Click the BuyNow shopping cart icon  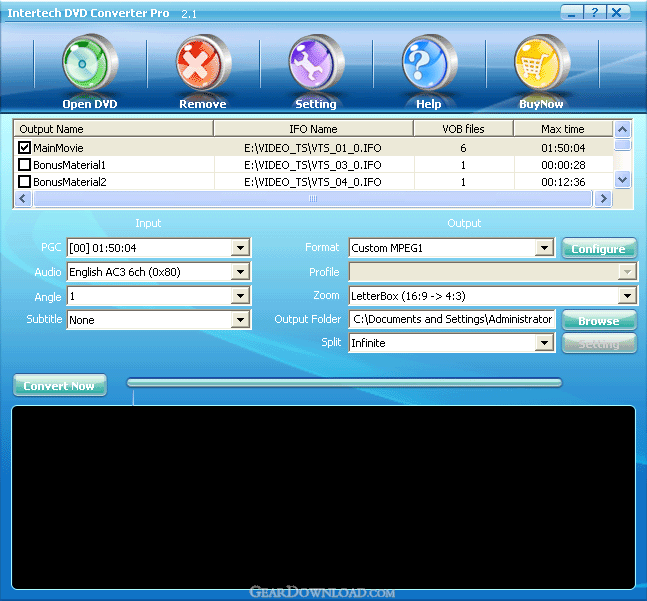[542, 62]
